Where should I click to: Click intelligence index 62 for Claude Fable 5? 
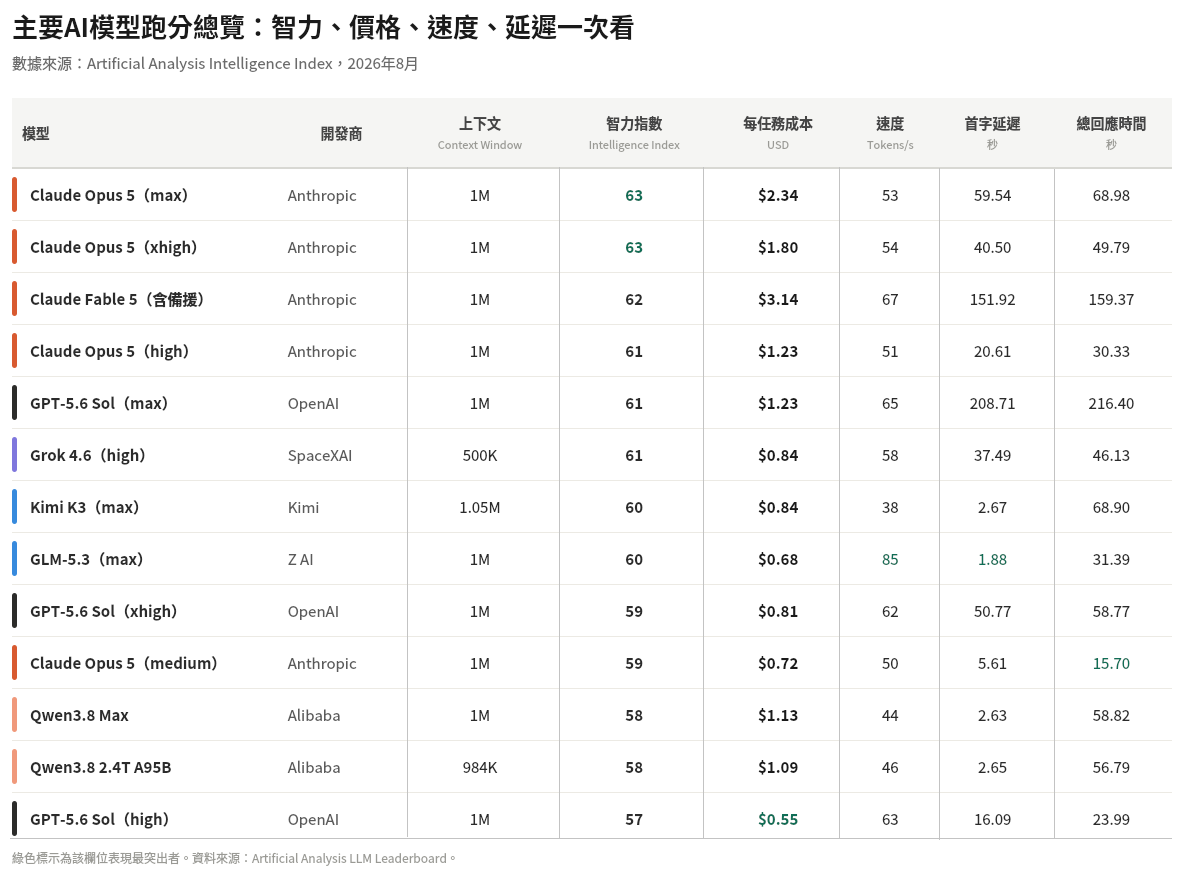(634, 299)
